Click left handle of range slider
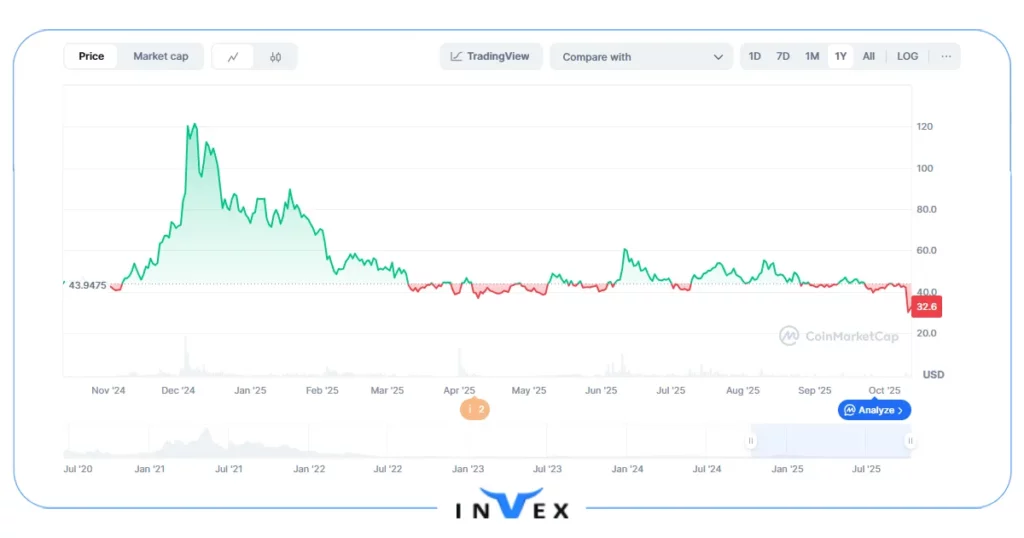The image size is (1024, 538). 751,441
